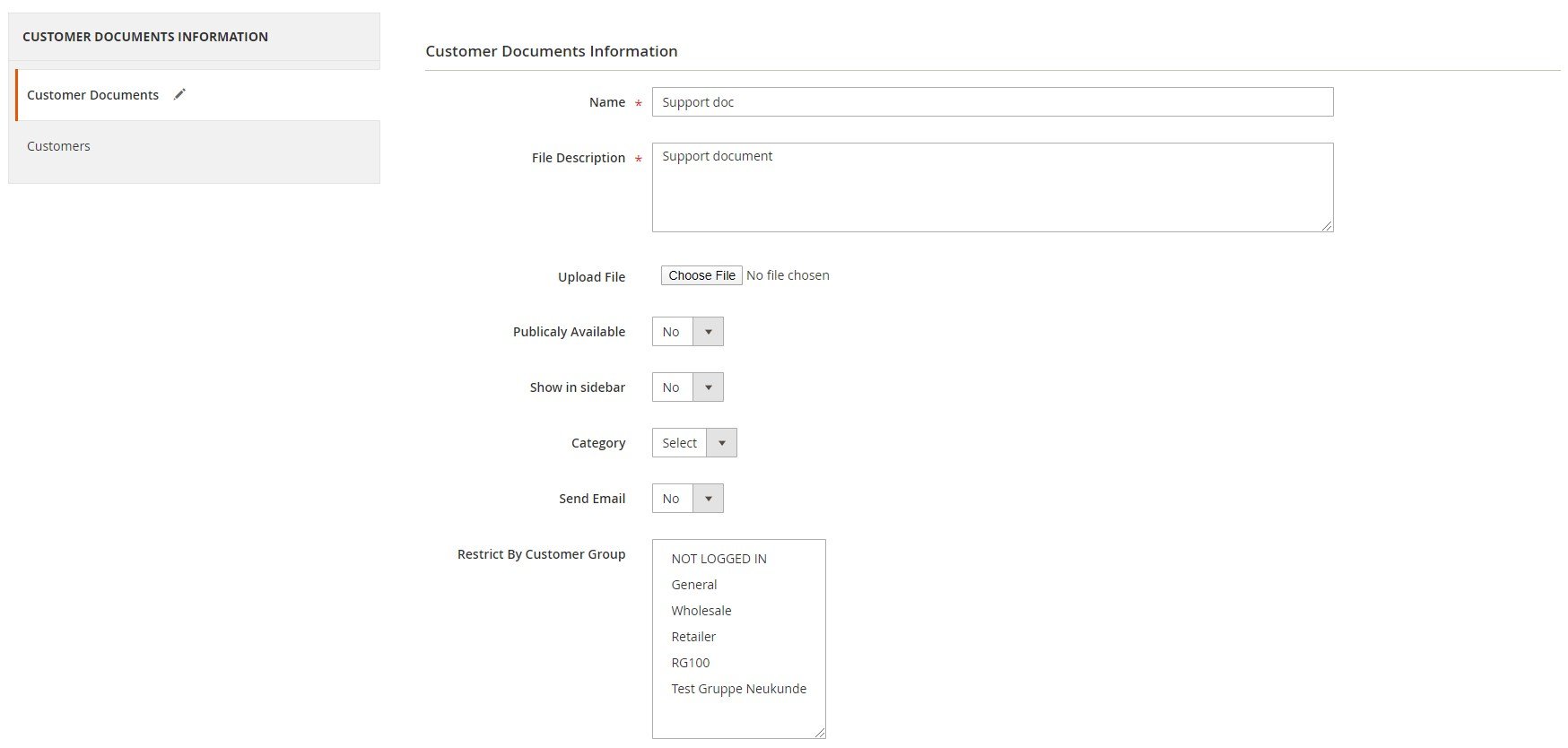
Task: Click the Restrict By Customer Group label
Action: pyautogui.click(x=541, y=554)
